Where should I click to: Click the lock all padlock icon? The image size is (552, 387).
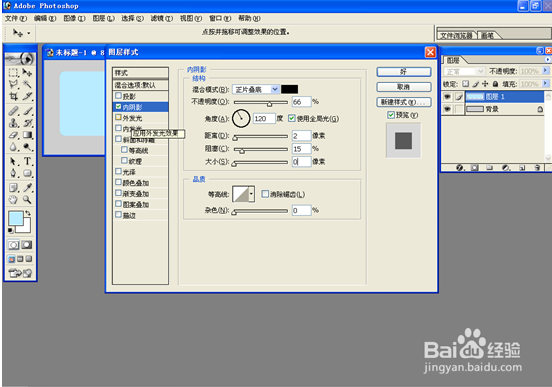click(x=495, y=84)
